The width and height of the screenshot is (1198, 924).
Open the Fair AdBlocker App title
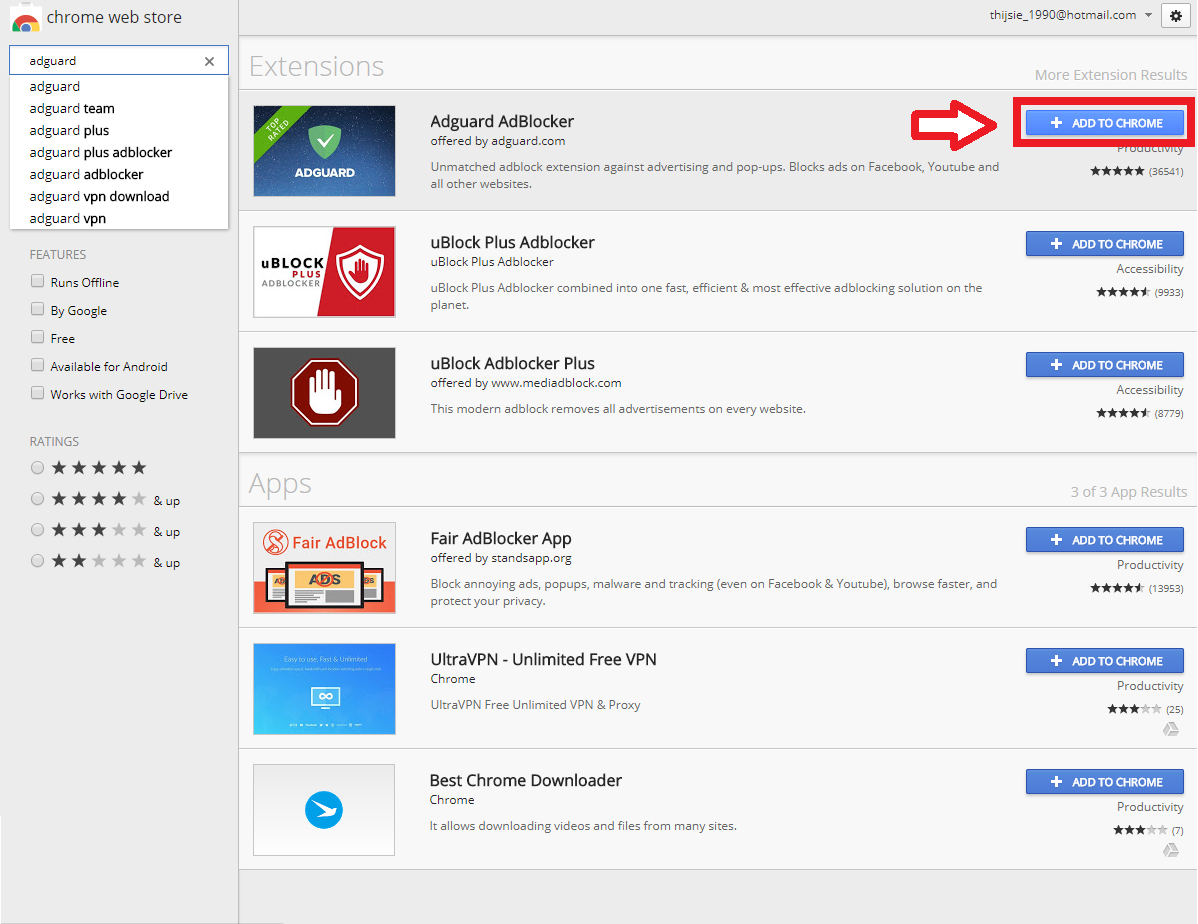[x=500, y=538]
